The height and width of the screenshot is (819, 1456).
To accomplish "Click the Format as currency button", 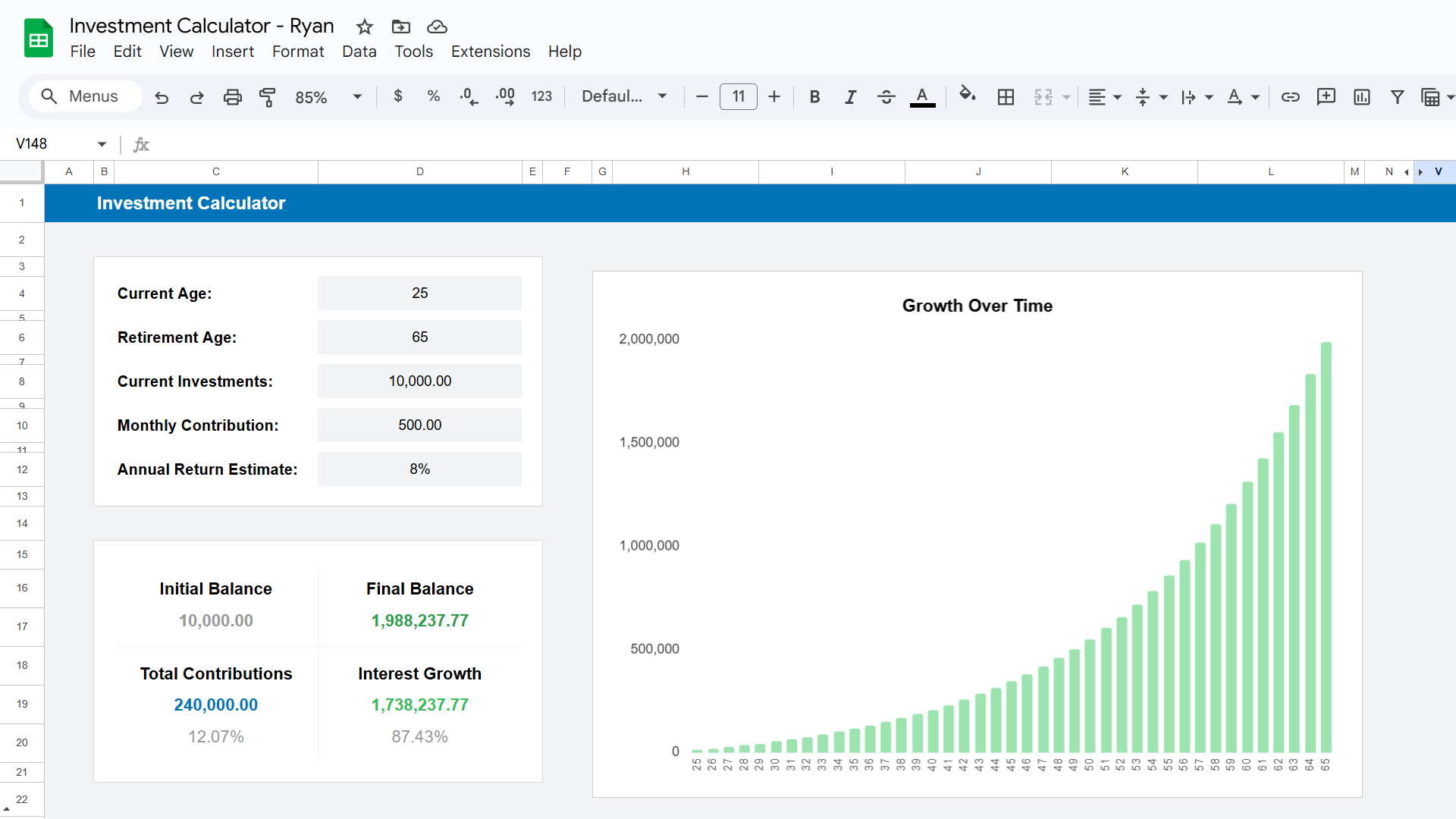I will coord(398,96).
